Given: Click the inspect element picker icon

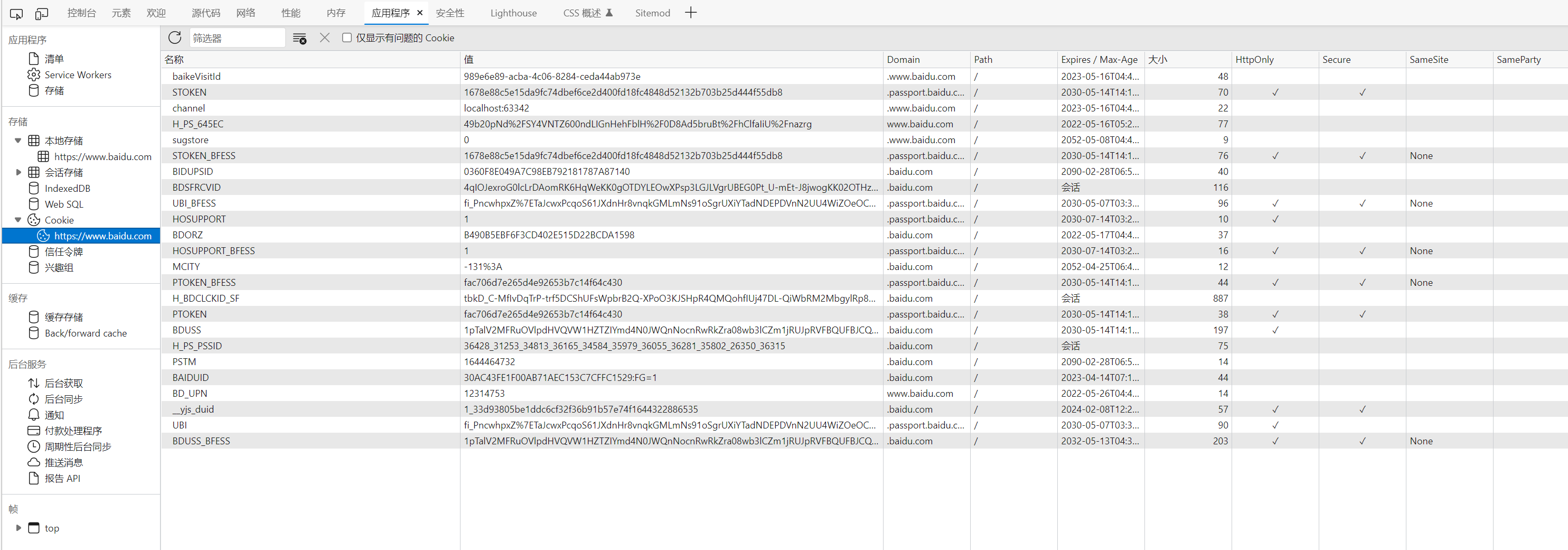Looking at the screenshot, I should point(16,13).
